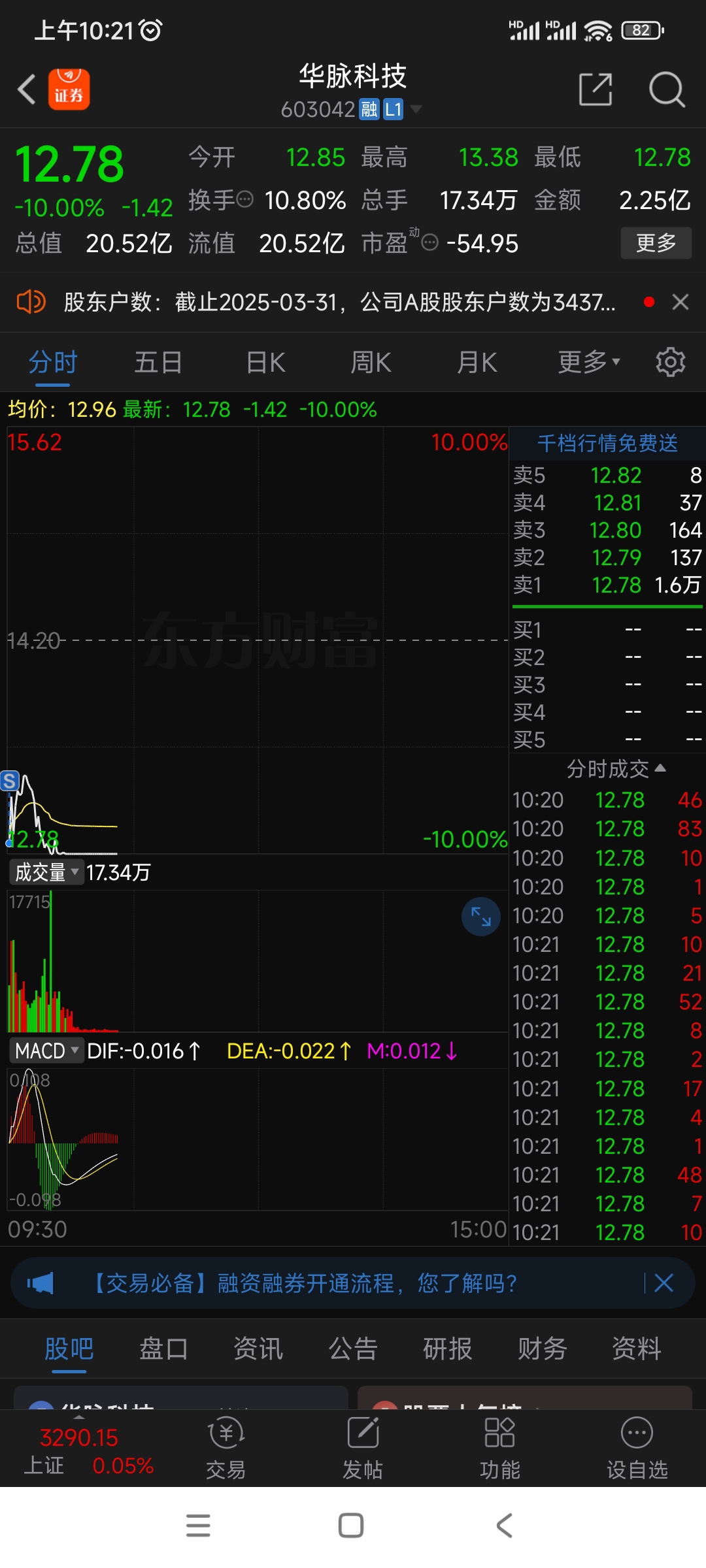Tap the 10:20 trade row with 83
The image size is (706, 1568).
click(607, 828)
